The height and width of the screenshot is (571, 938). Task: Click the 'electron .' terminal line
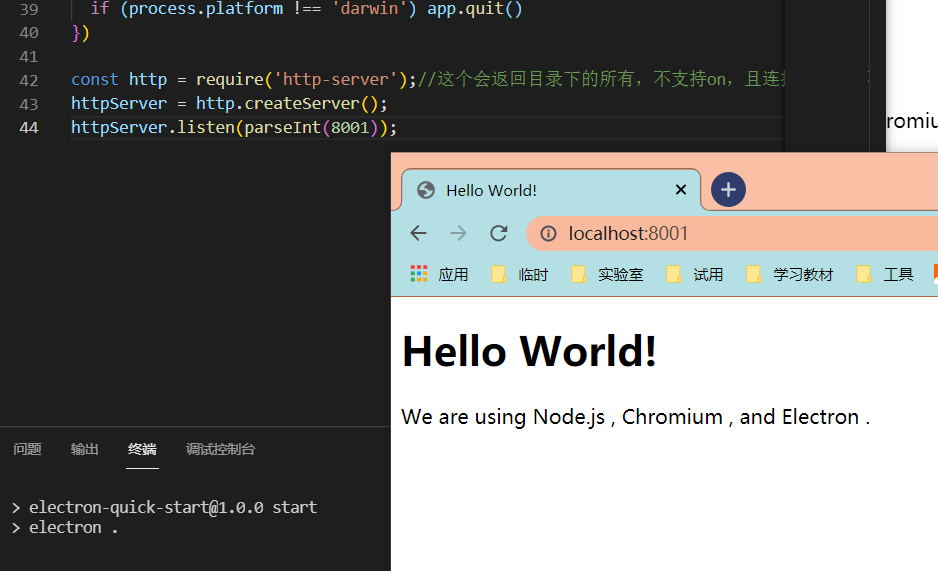pos(73,527)
